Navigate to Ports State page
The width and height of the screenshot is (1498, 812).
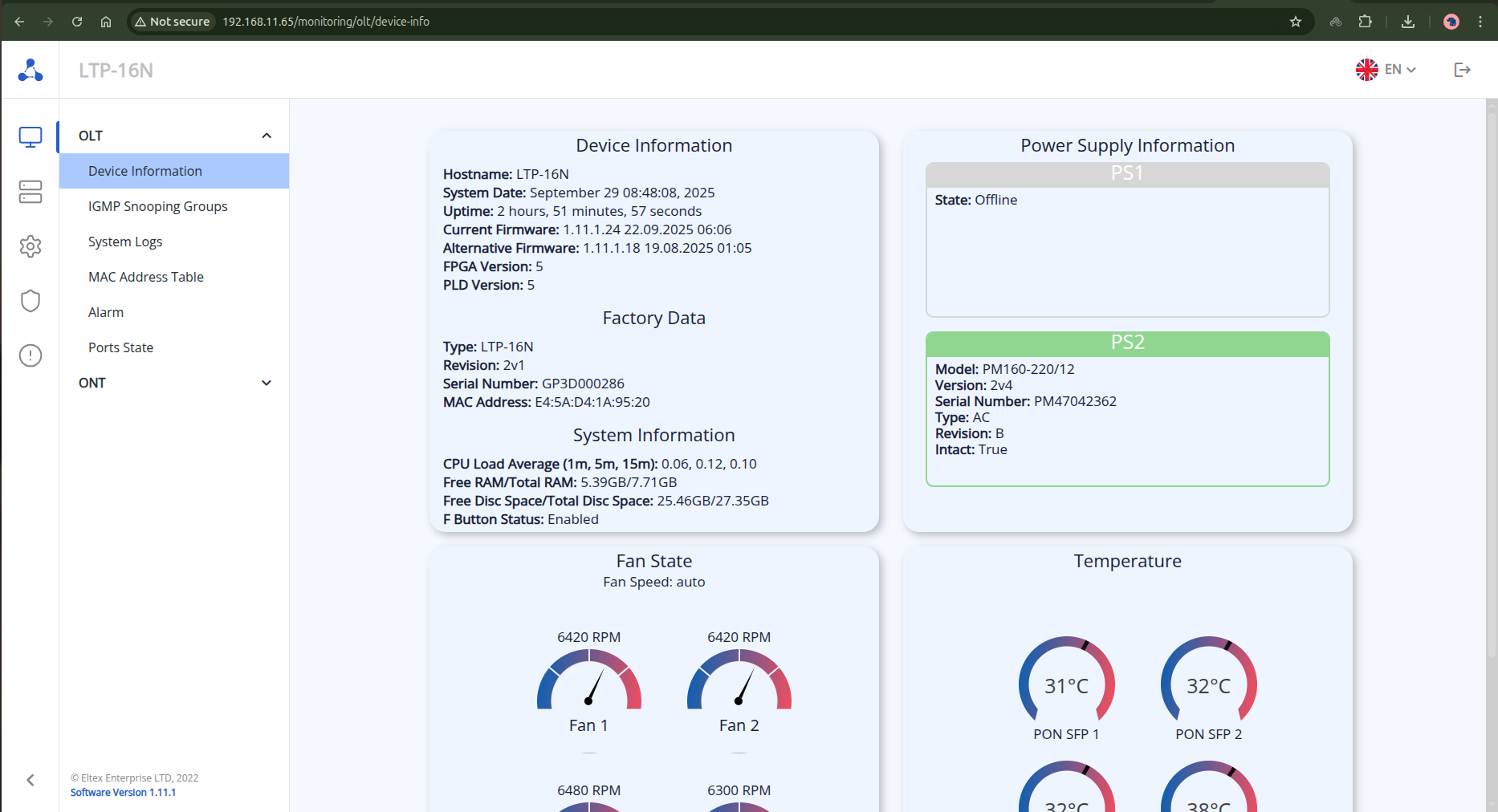pos(120,347)
